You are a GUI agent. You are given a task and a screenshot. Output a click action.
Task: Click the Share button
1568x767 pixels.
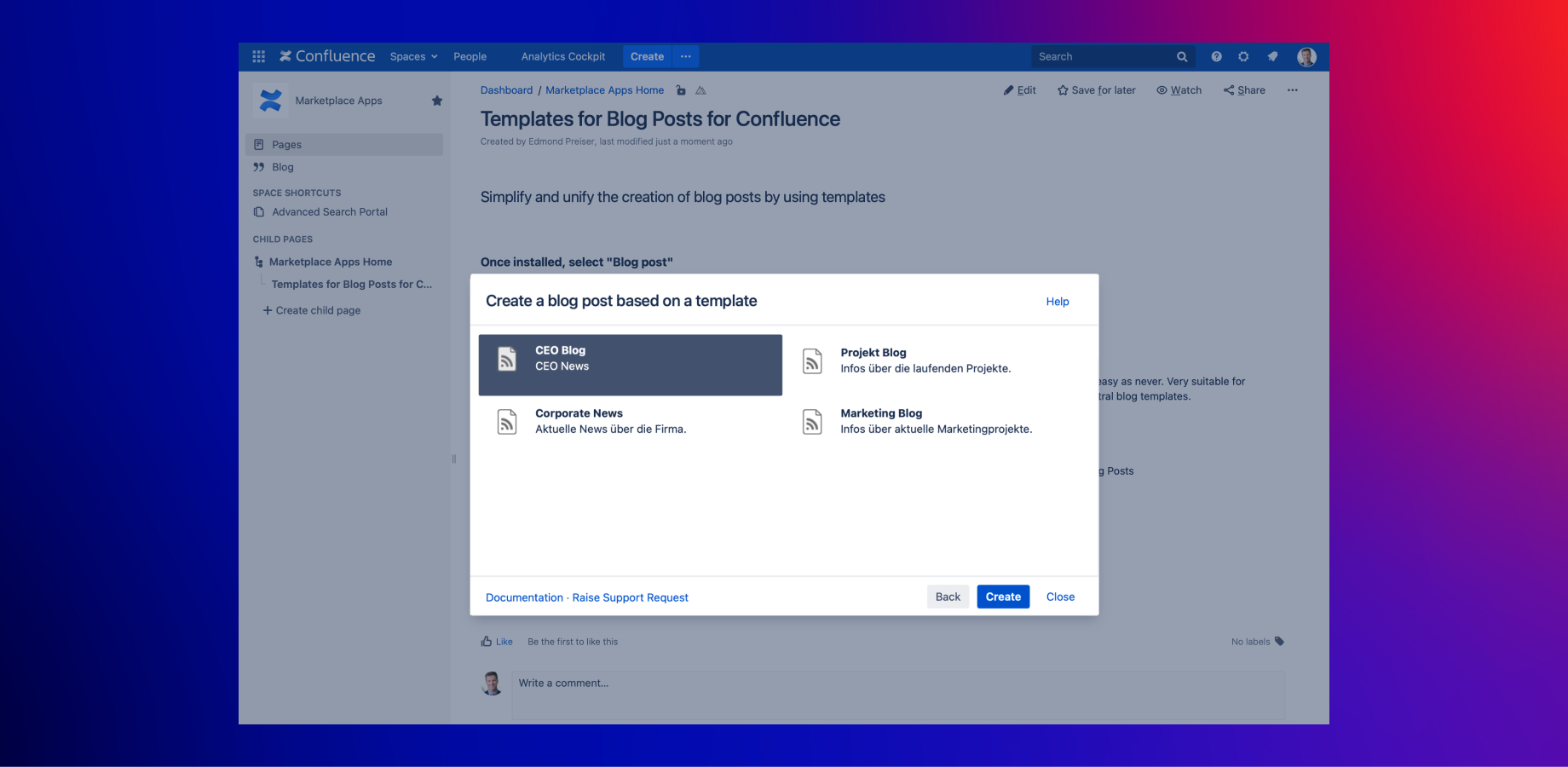point(1244,90)
